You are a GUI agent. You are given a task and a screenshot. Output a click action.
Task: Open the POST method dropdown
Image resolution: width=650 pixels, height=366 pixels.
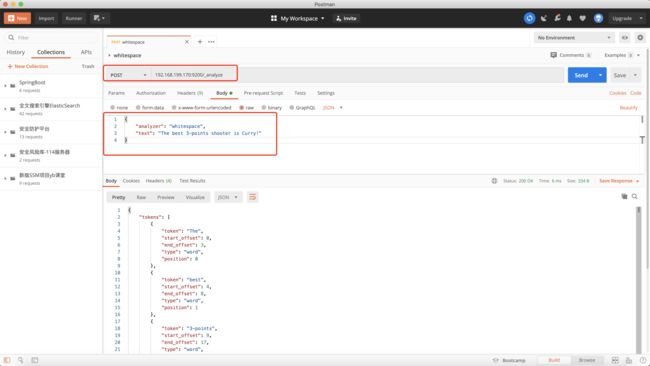[x=128, y=75]
